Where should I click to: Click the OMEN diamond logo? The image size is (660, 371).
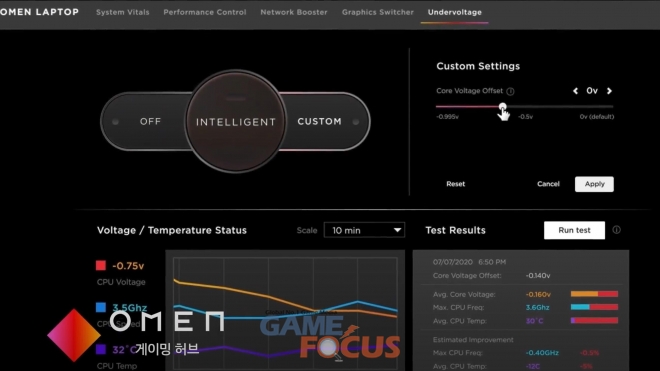point(74,335)
